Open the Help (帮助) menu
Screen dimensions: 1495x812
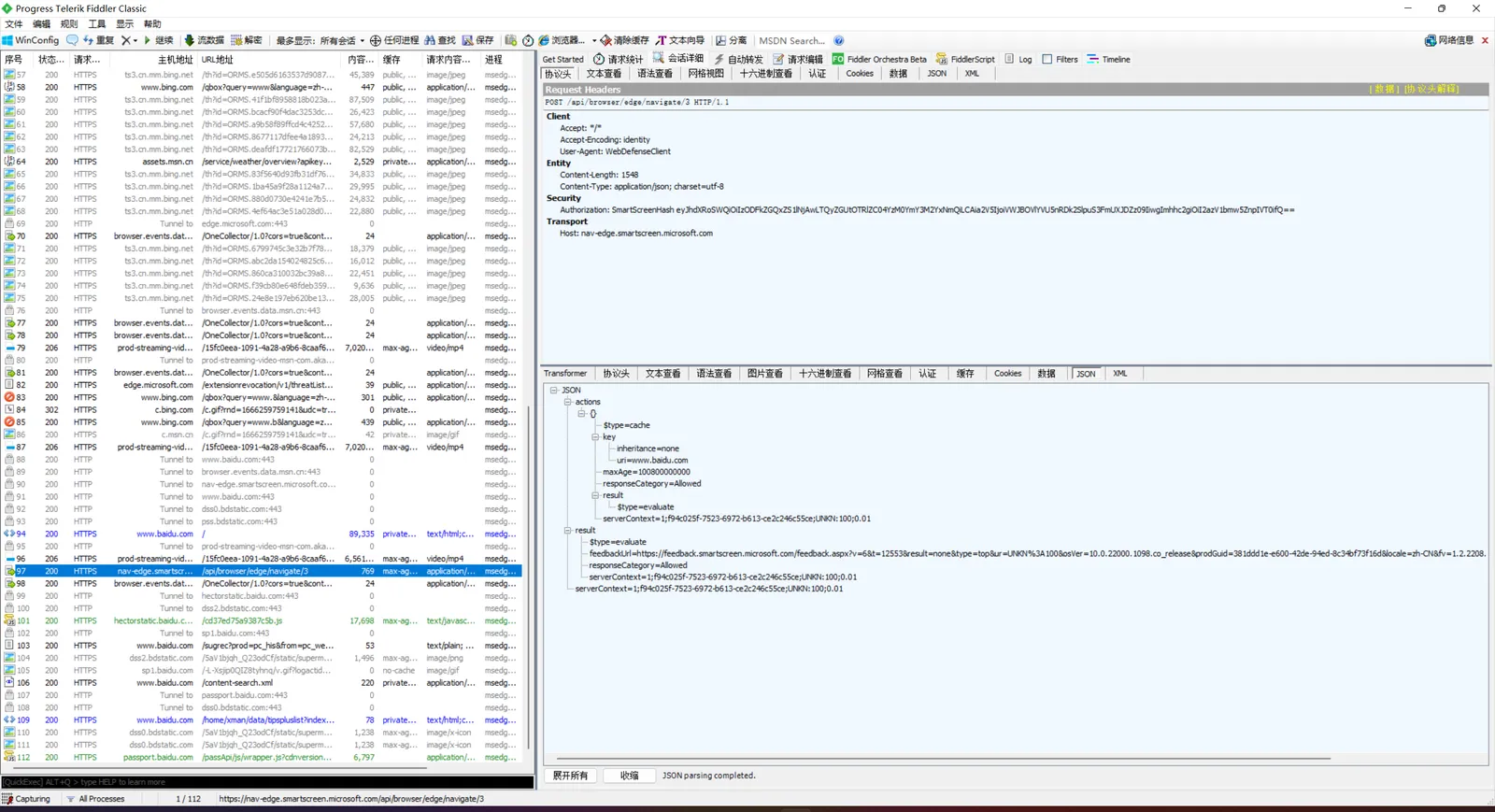click(152, 24)
